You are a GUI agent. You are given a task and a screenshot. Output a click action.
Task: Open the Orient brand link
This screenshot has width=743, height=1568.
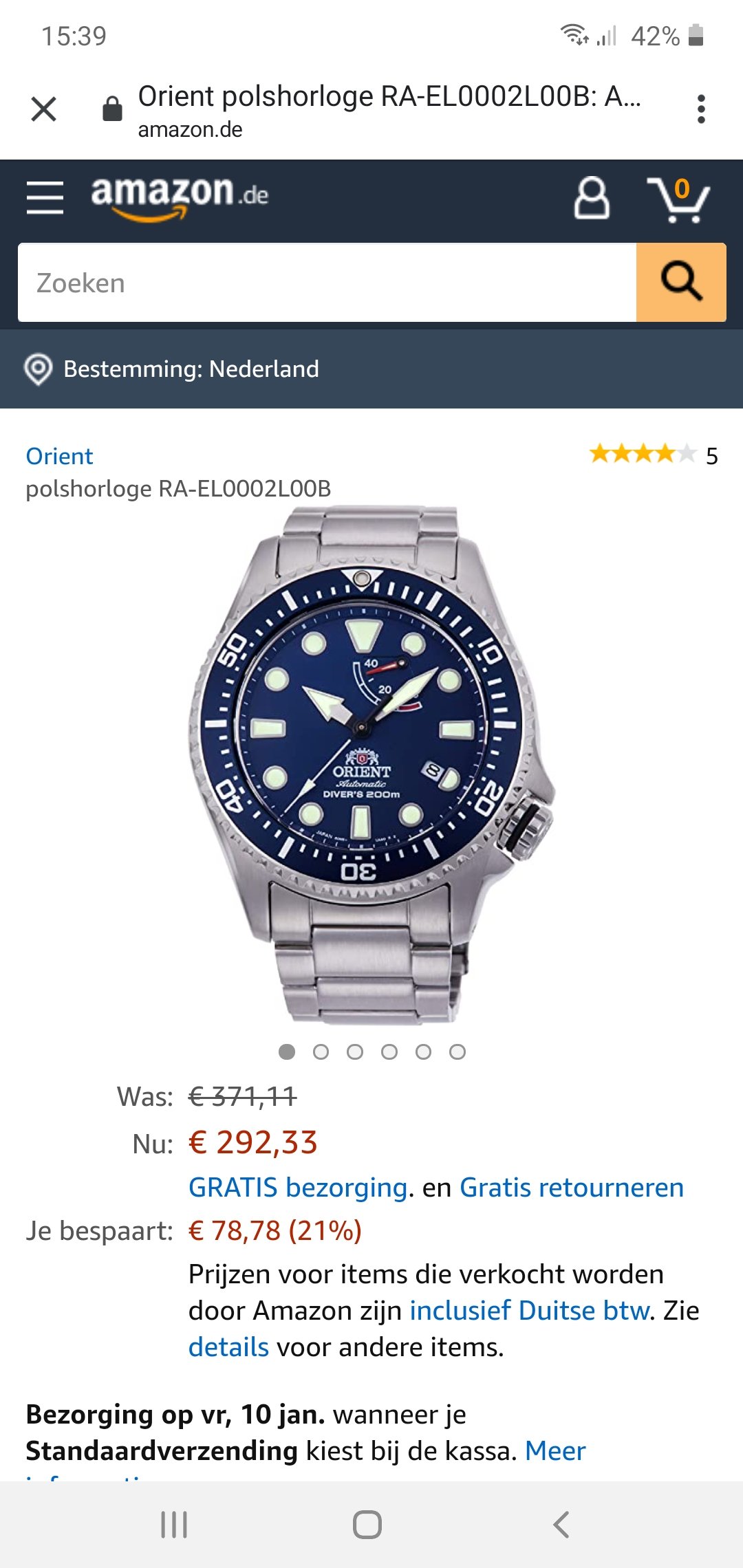(59, 457)
